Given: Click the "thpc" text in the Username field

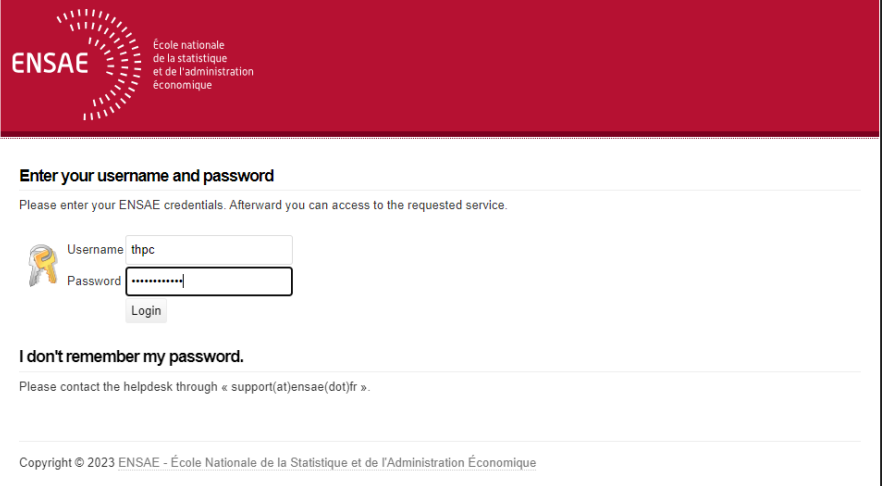Looking at the screenshot, I should (x=143, y=250).
